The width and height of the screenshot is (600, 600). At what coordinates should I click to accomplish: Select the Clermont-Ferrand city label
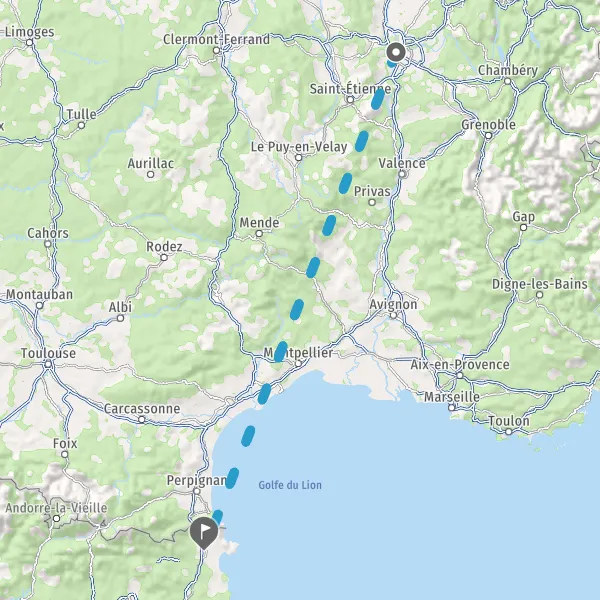(x=216, y=39)
